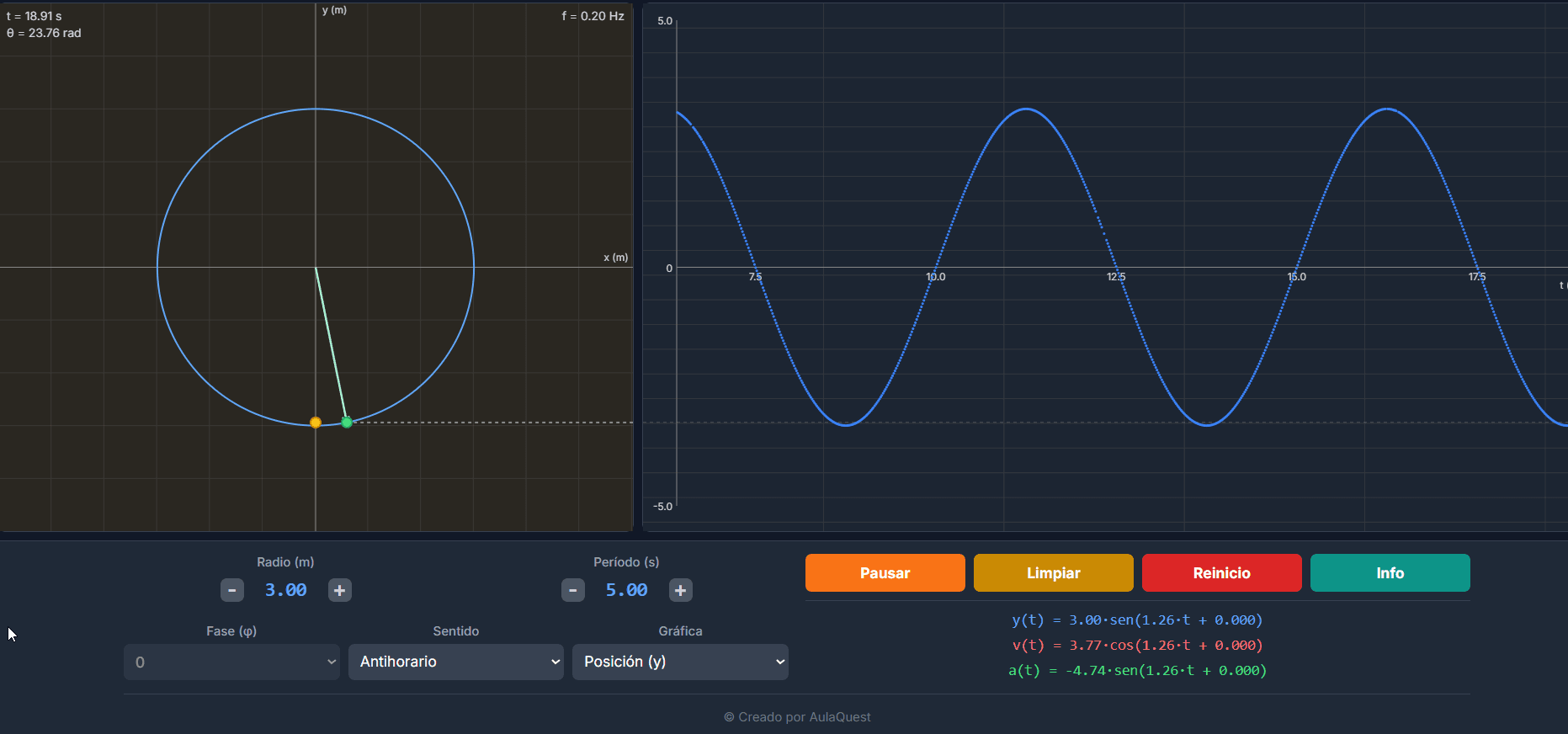Click the Período (s) label
The image size is (1568, 734).
626,562
